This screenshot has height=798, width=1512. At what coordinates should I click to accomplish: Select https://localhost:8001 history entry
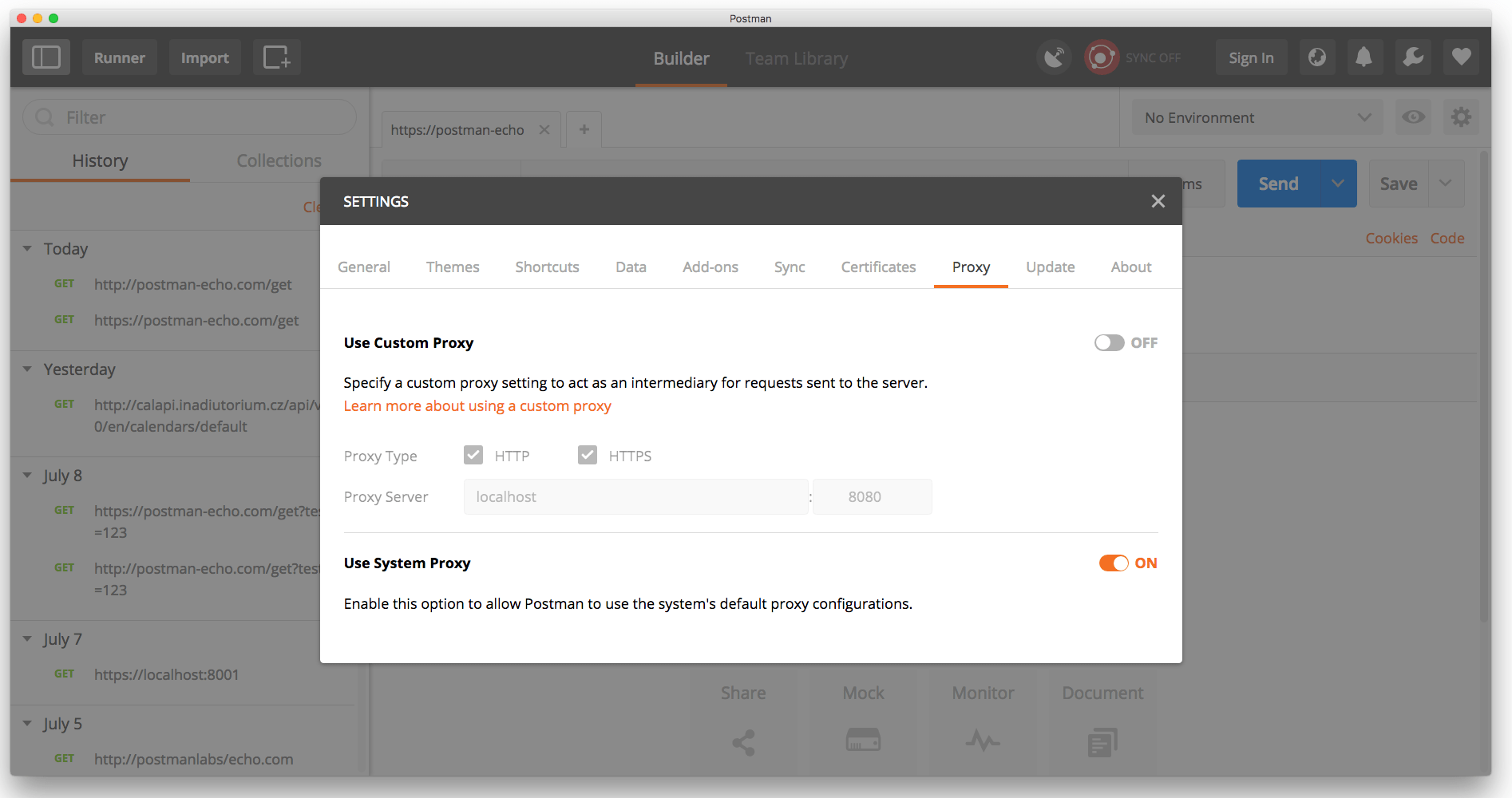point(166,674)
